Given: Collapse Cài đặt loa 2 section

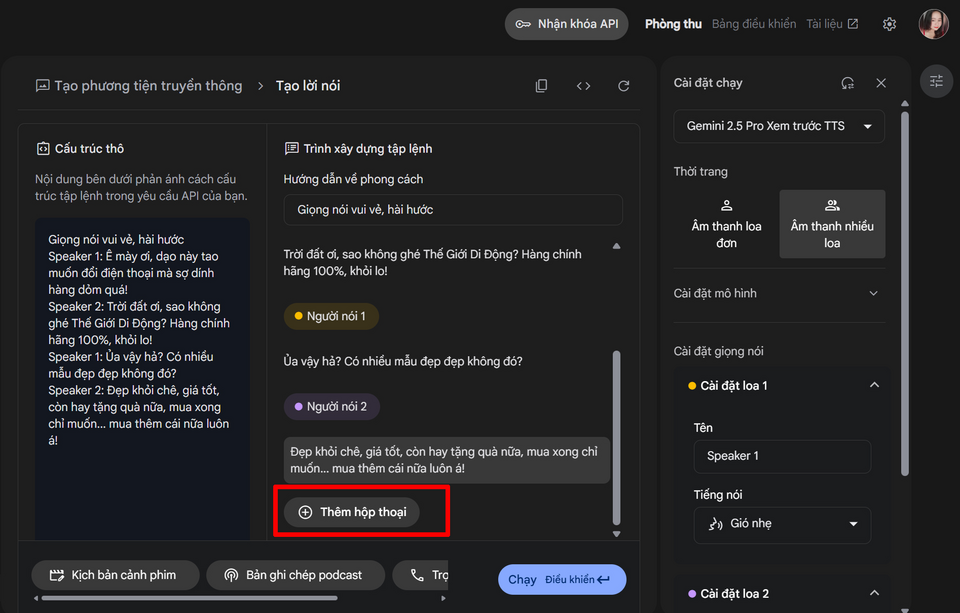Looking at the screenshot, I should [x=874, y=593].
